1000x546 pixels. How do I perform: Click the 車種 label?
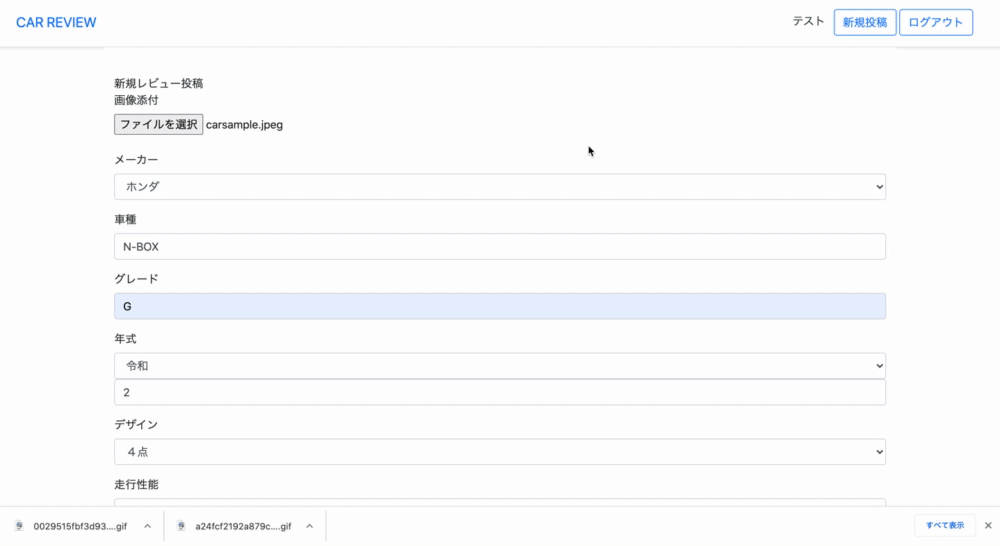pos(126,219)
